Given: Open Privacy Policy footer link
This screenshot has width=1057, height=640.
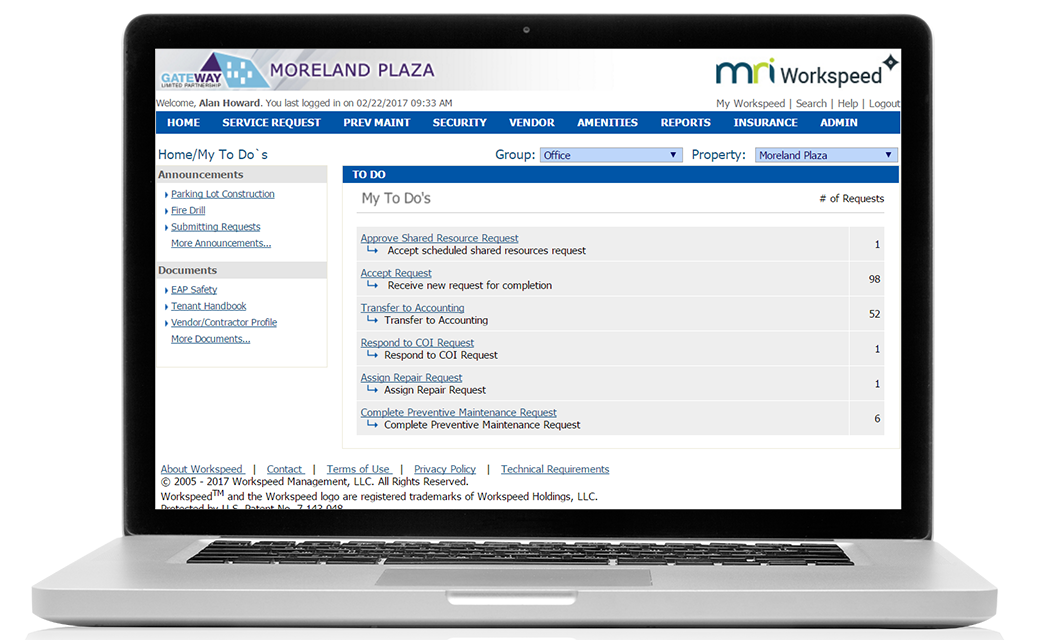Looking at the screenshot, I should [x=445, y=469].
